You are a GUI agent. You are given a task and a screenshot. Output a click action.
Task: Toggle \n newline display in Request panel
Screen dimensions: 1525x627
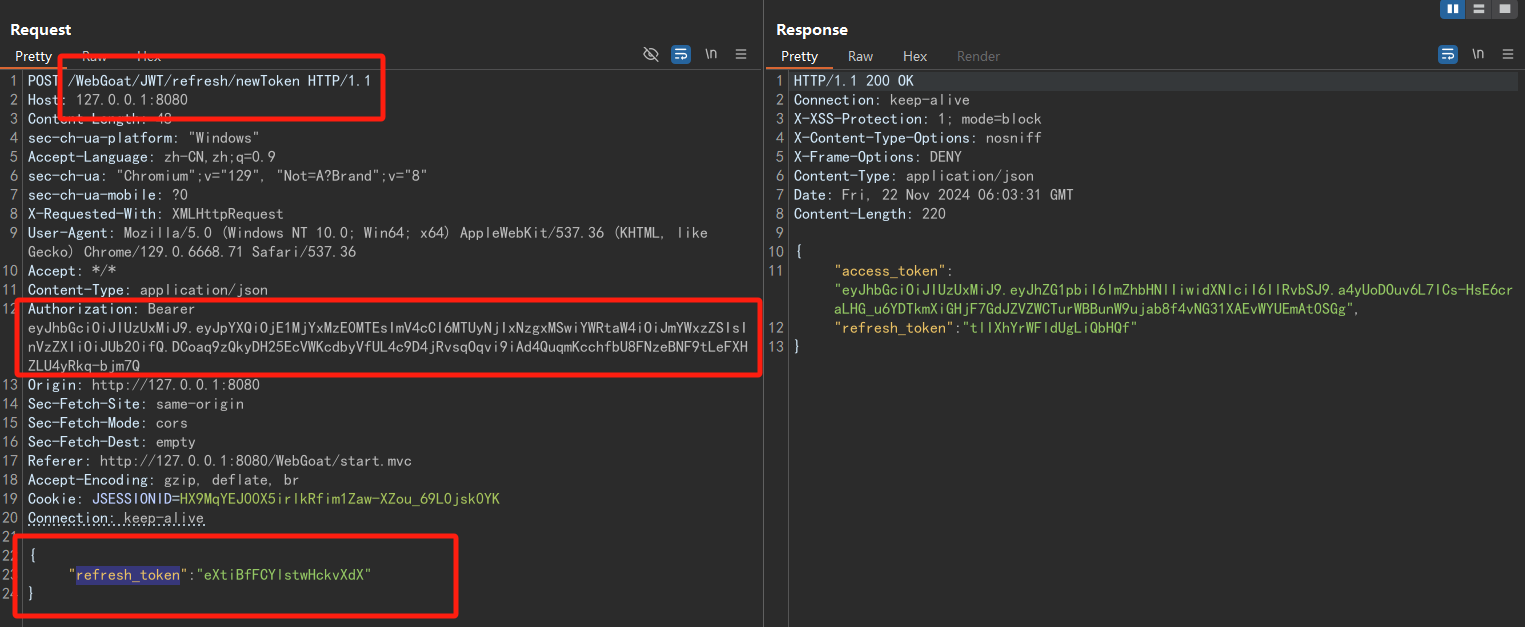711,54
